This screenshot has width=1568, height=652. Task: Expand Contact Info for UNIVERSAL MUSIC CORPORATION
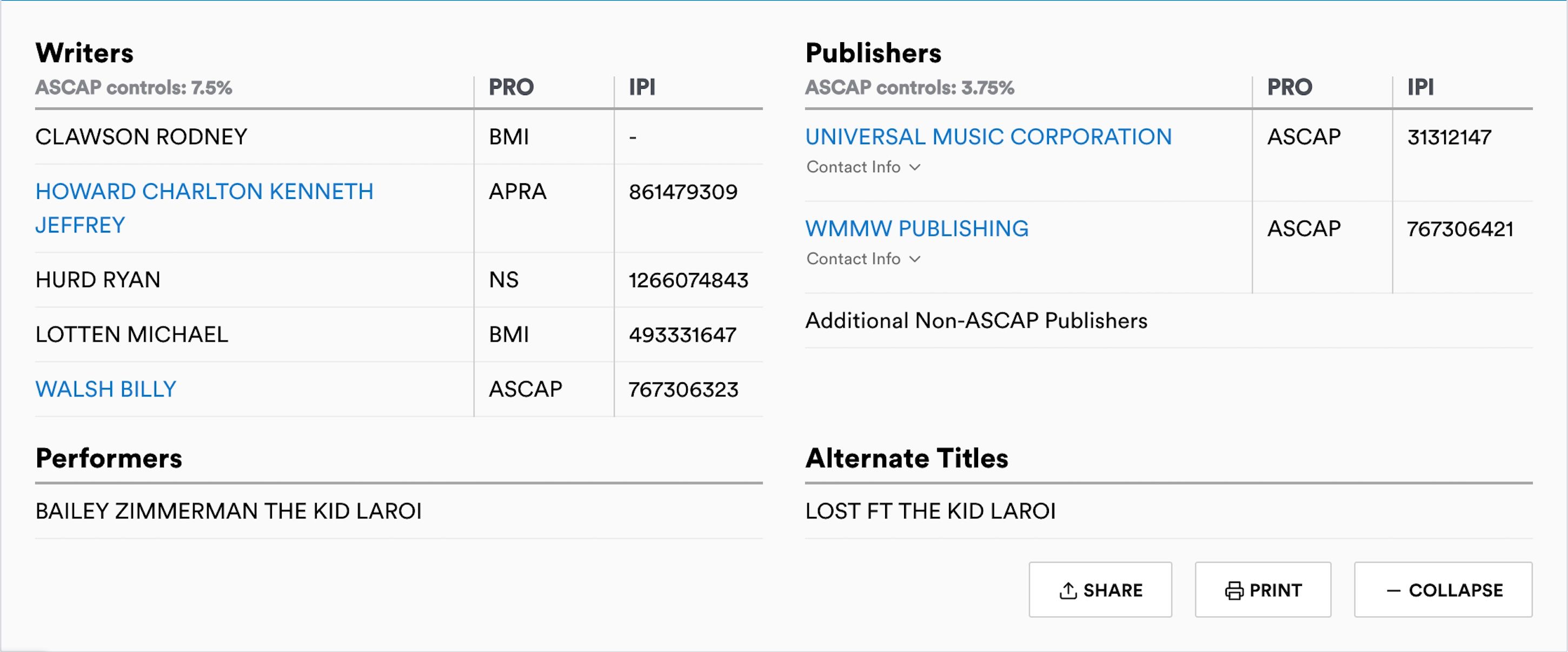[854, 168]
